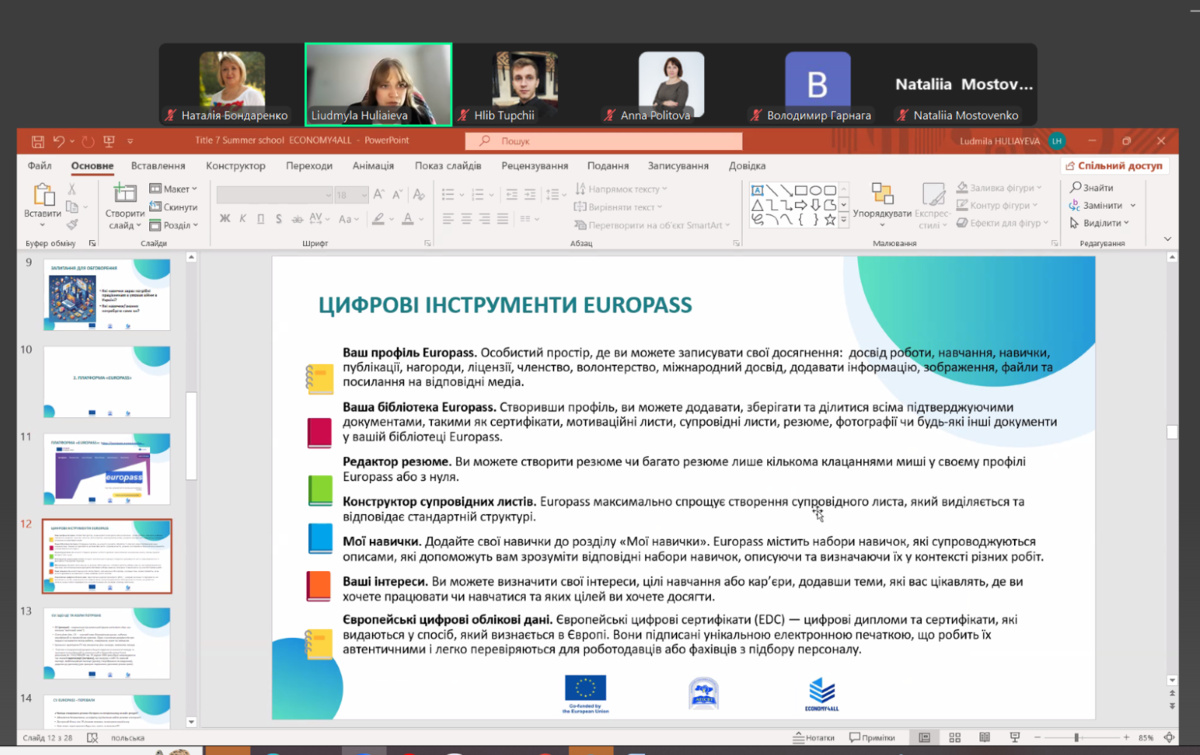Start slideshow from beginning via quick access icon

(109, 141)
